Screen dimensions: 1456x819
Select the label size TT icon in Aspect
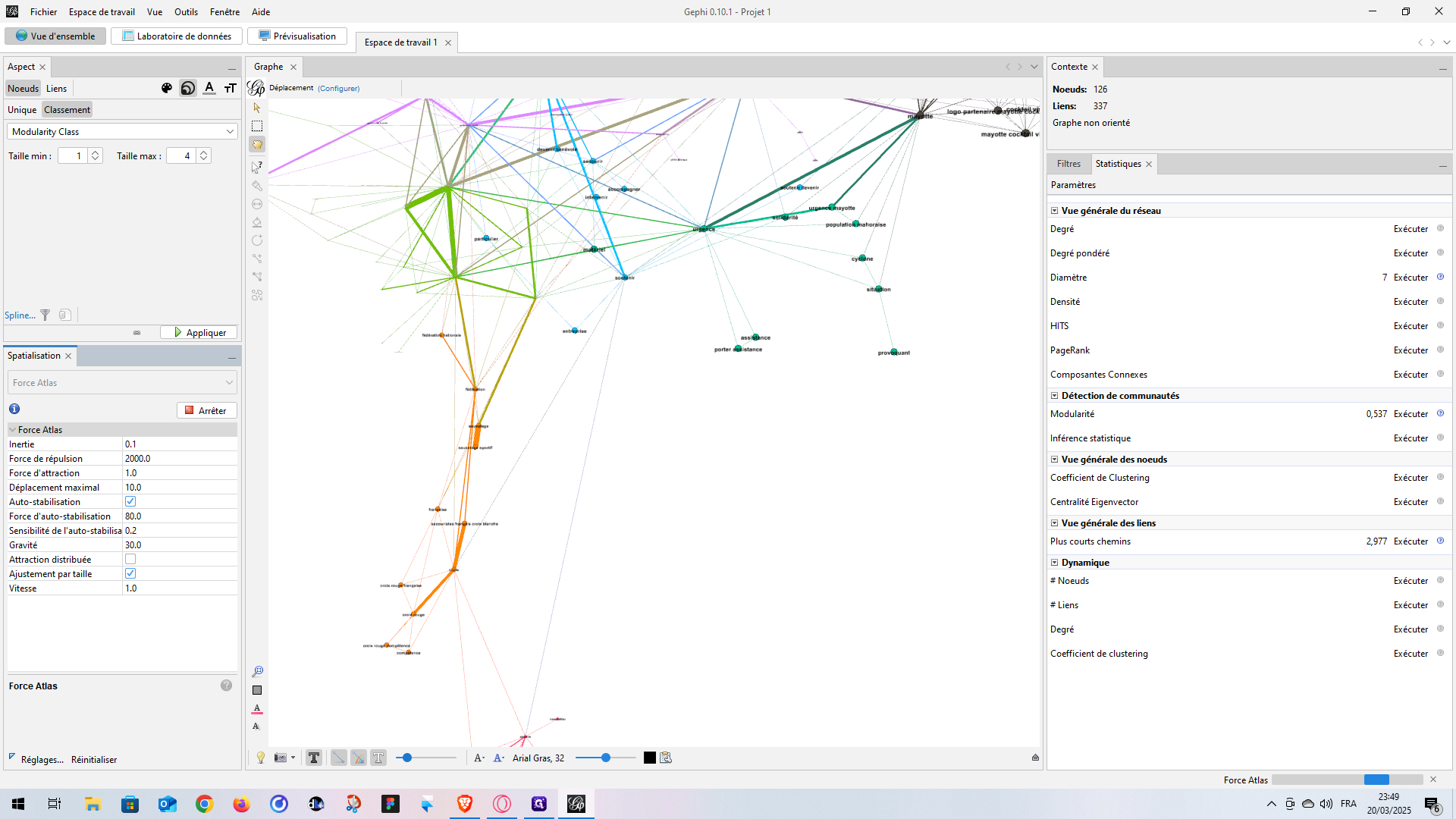[231, 88]
